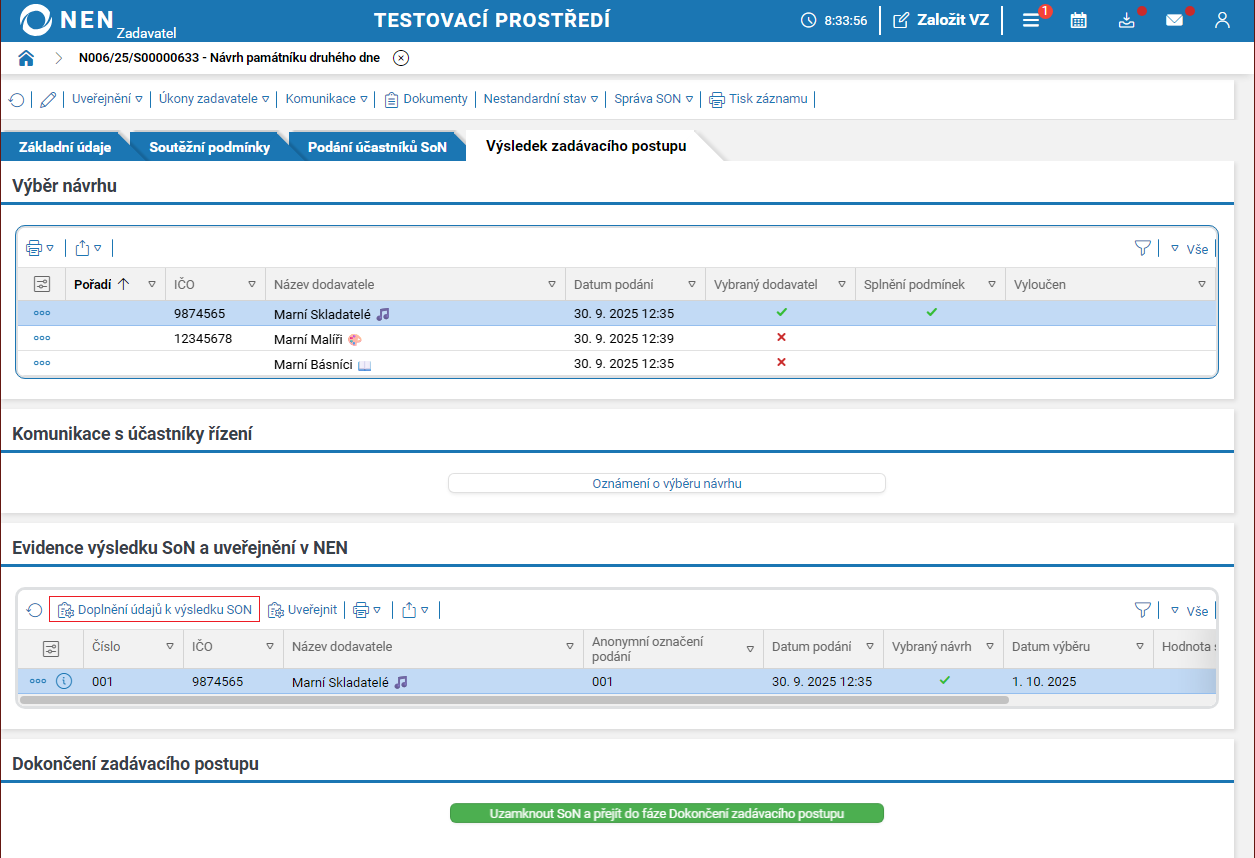Open the user profile icon
Screen dimensions: 1255x858
[x=1222, y=20]
